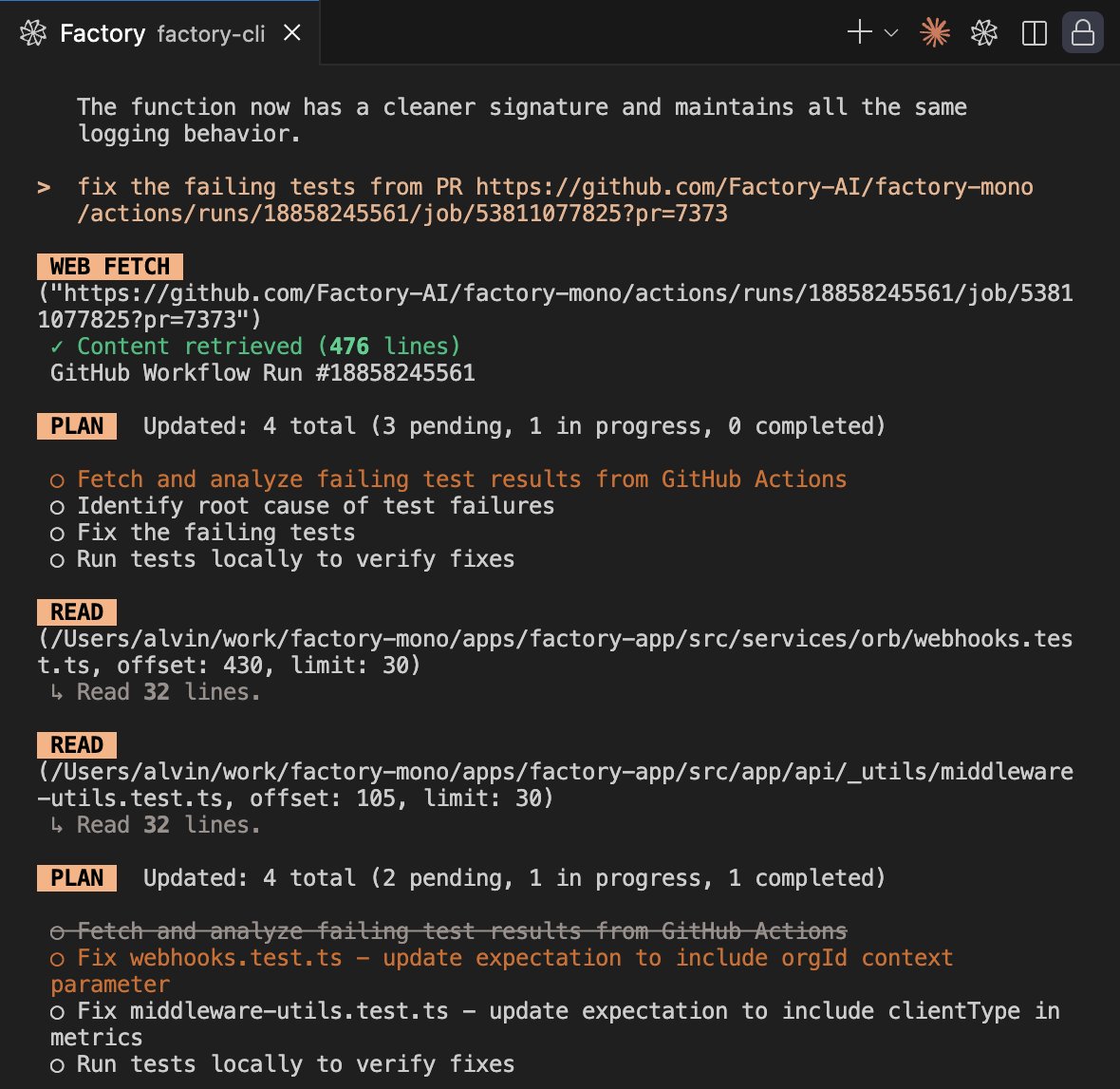Click the READ badge for middleware-utils.test.ts

(x=77, y=744)
